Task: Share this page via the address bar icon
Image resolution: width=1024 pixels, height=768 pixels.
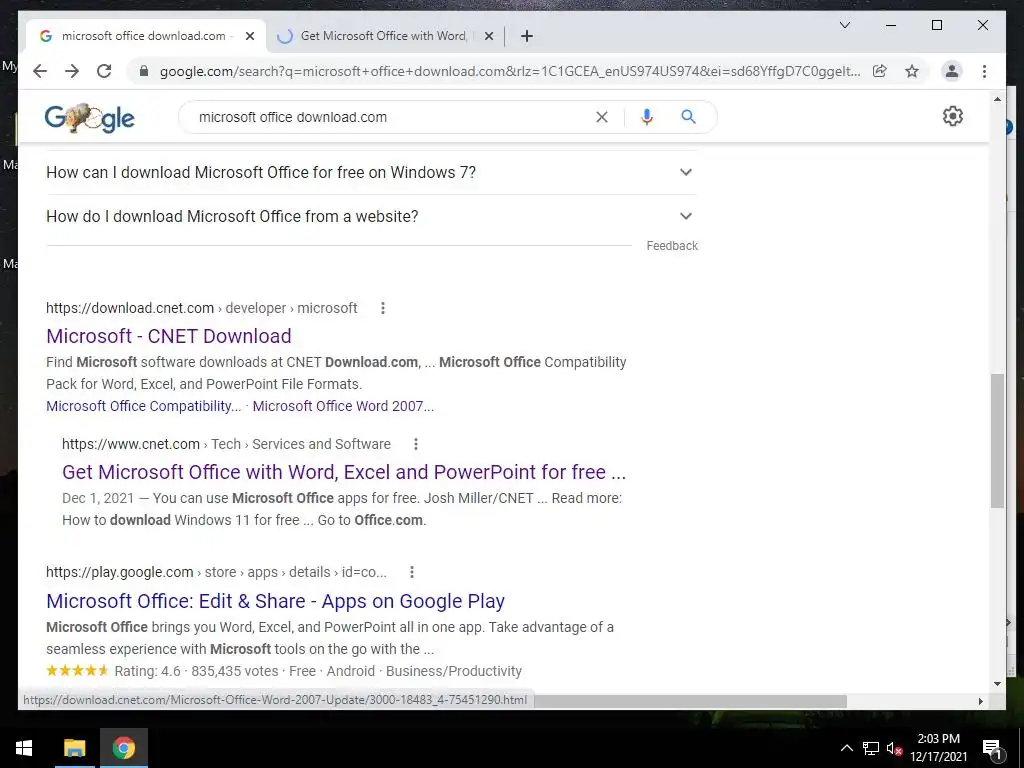Action: (880, 71)
